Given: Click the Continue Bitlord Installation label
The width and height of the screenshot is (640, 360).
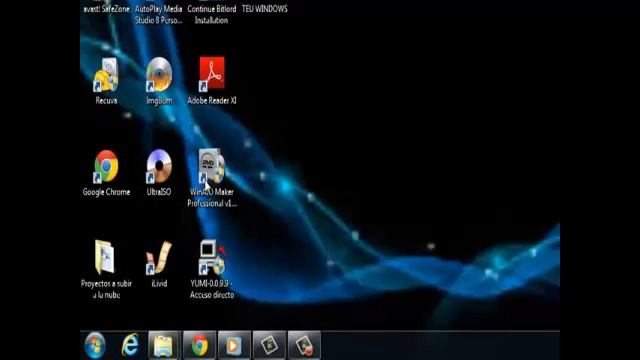Looking at the screenshot, I should [211, 14].
